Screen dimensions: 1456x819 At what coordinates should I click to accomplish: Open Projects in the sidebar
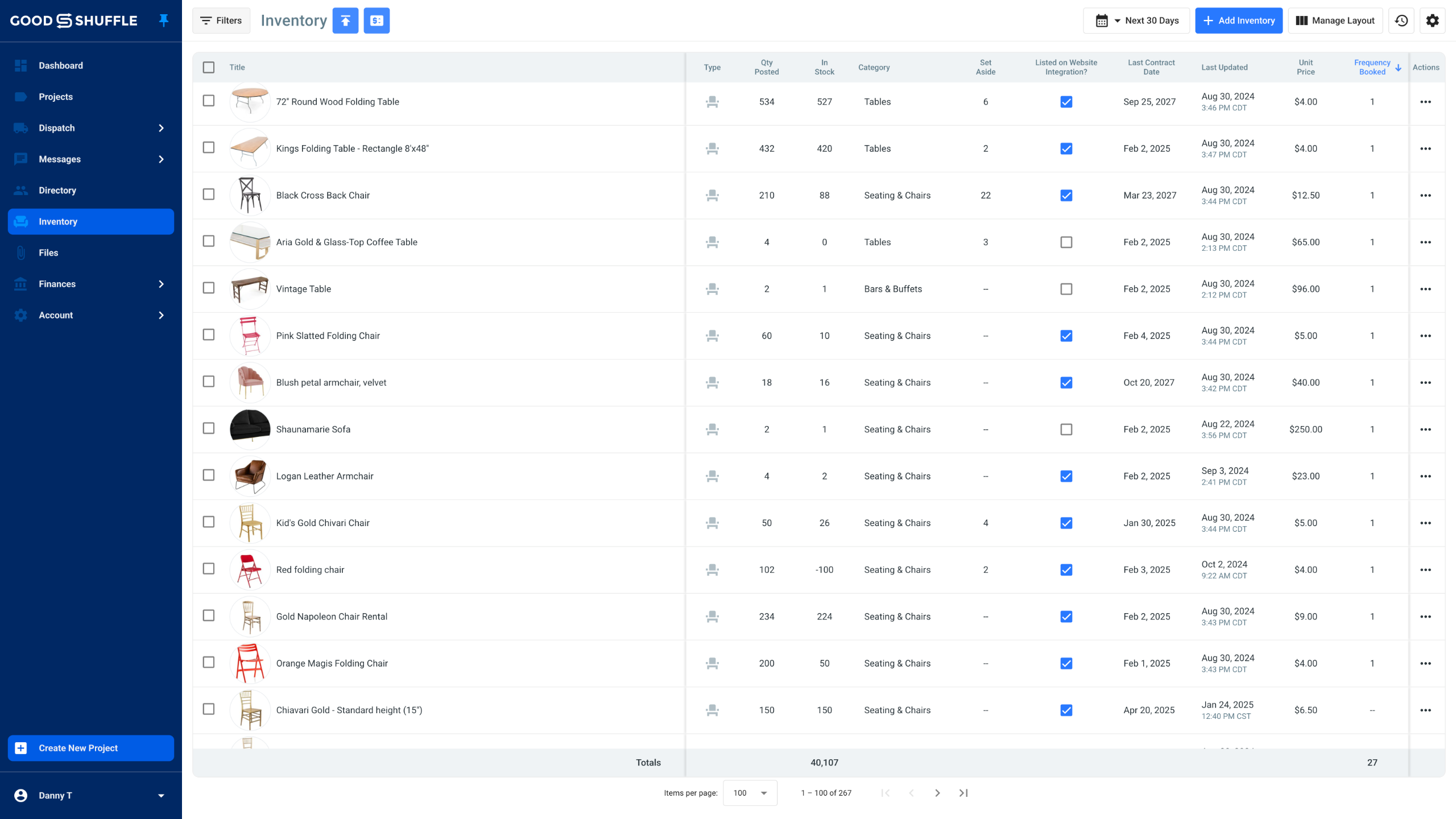coord(56,97)
